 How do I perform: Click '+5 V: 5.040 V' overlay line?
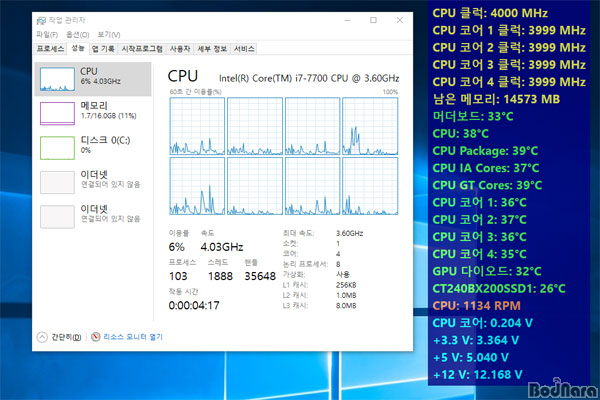tap(471, 358)
